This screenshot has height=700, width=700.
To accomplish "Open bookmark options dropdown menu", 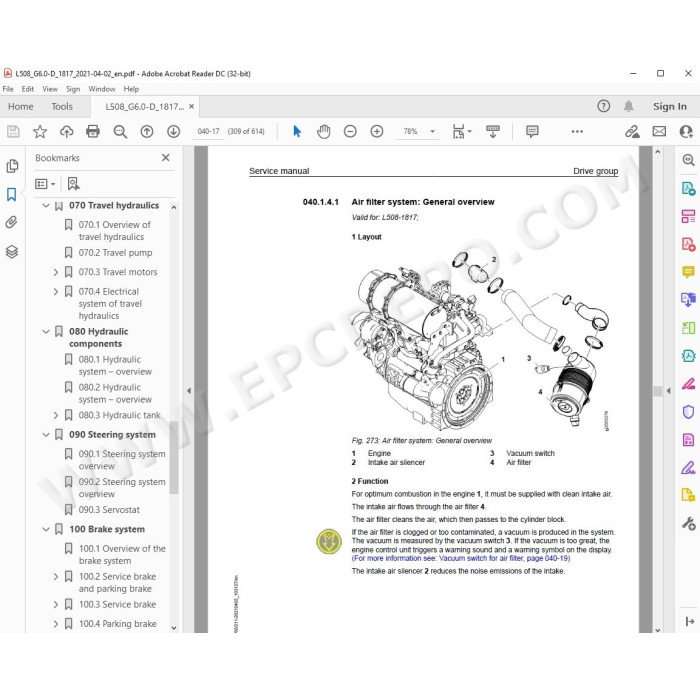I will point(45,183).
